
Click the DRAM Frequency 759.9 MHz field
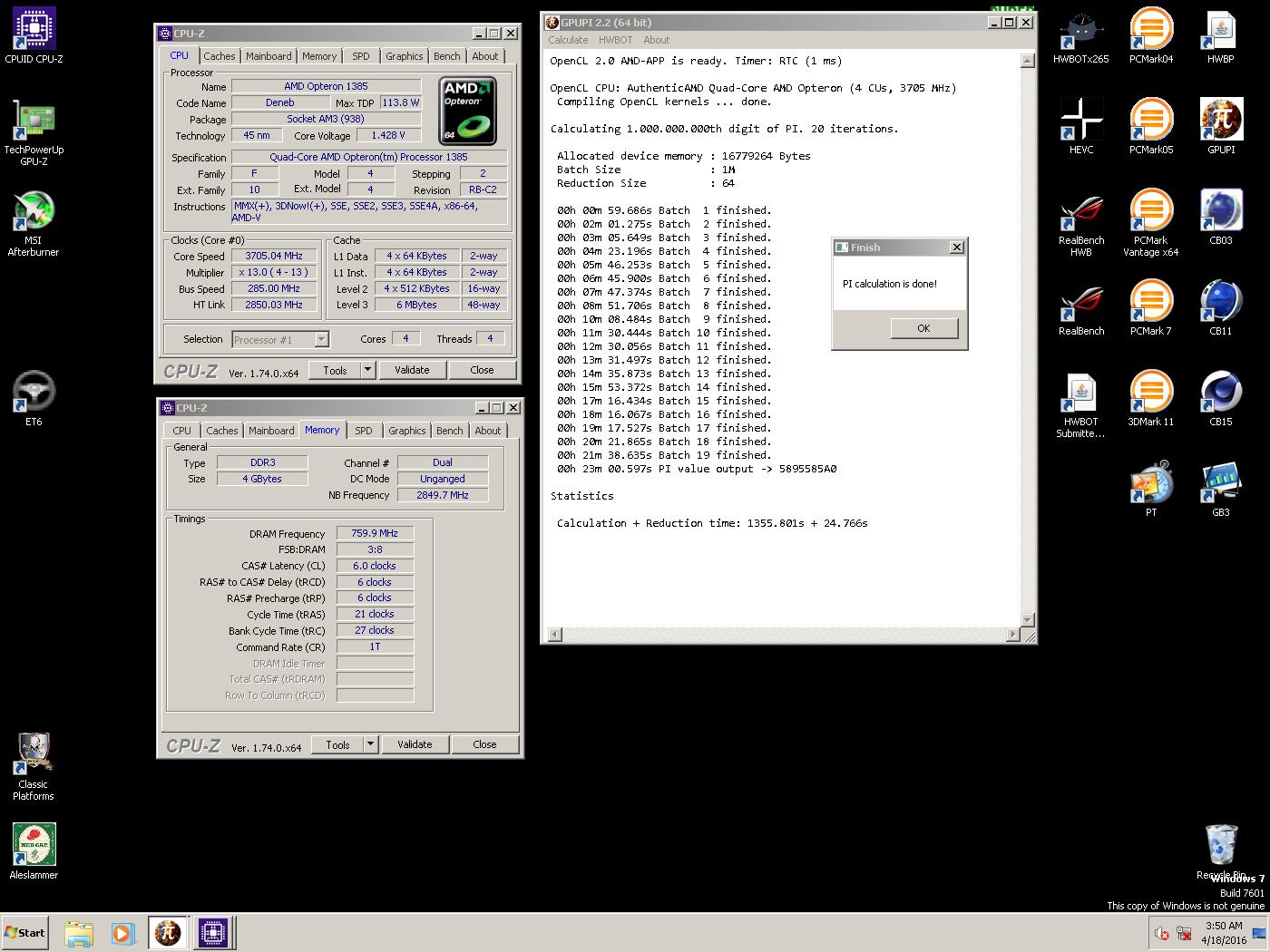[375, 533]
